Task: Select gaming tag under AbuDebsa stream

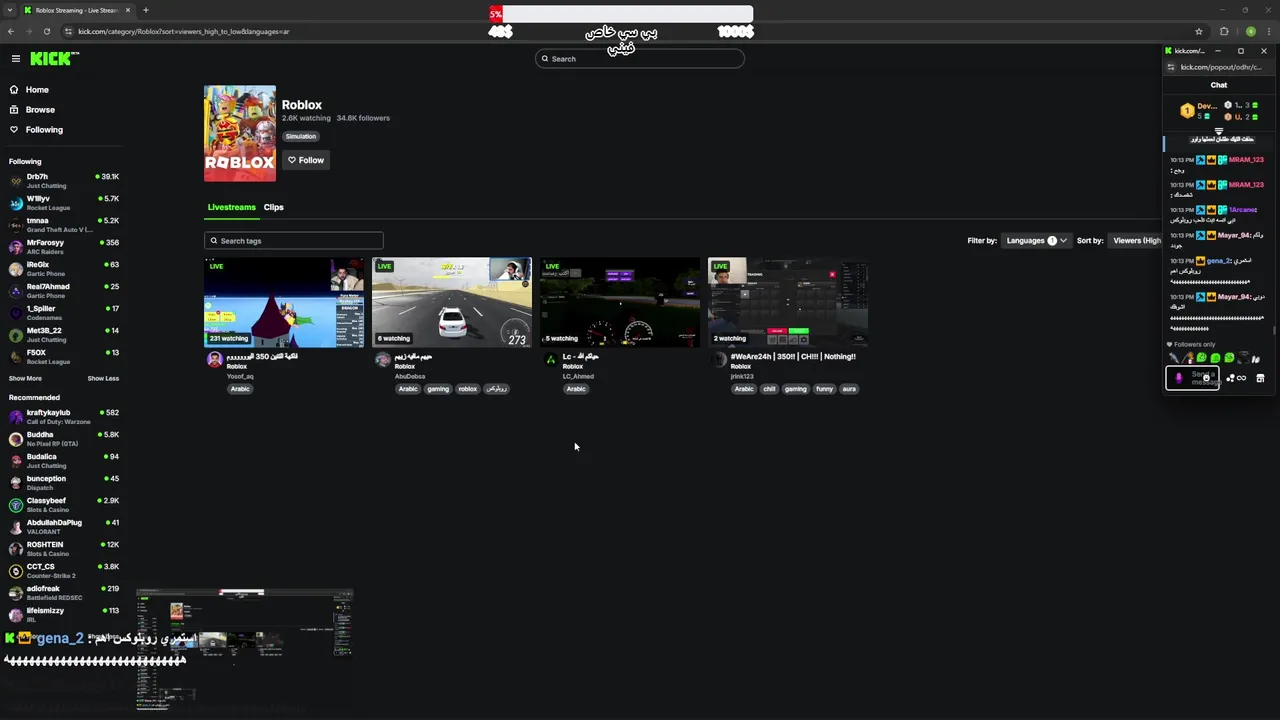Action: (x=438, y=389)
